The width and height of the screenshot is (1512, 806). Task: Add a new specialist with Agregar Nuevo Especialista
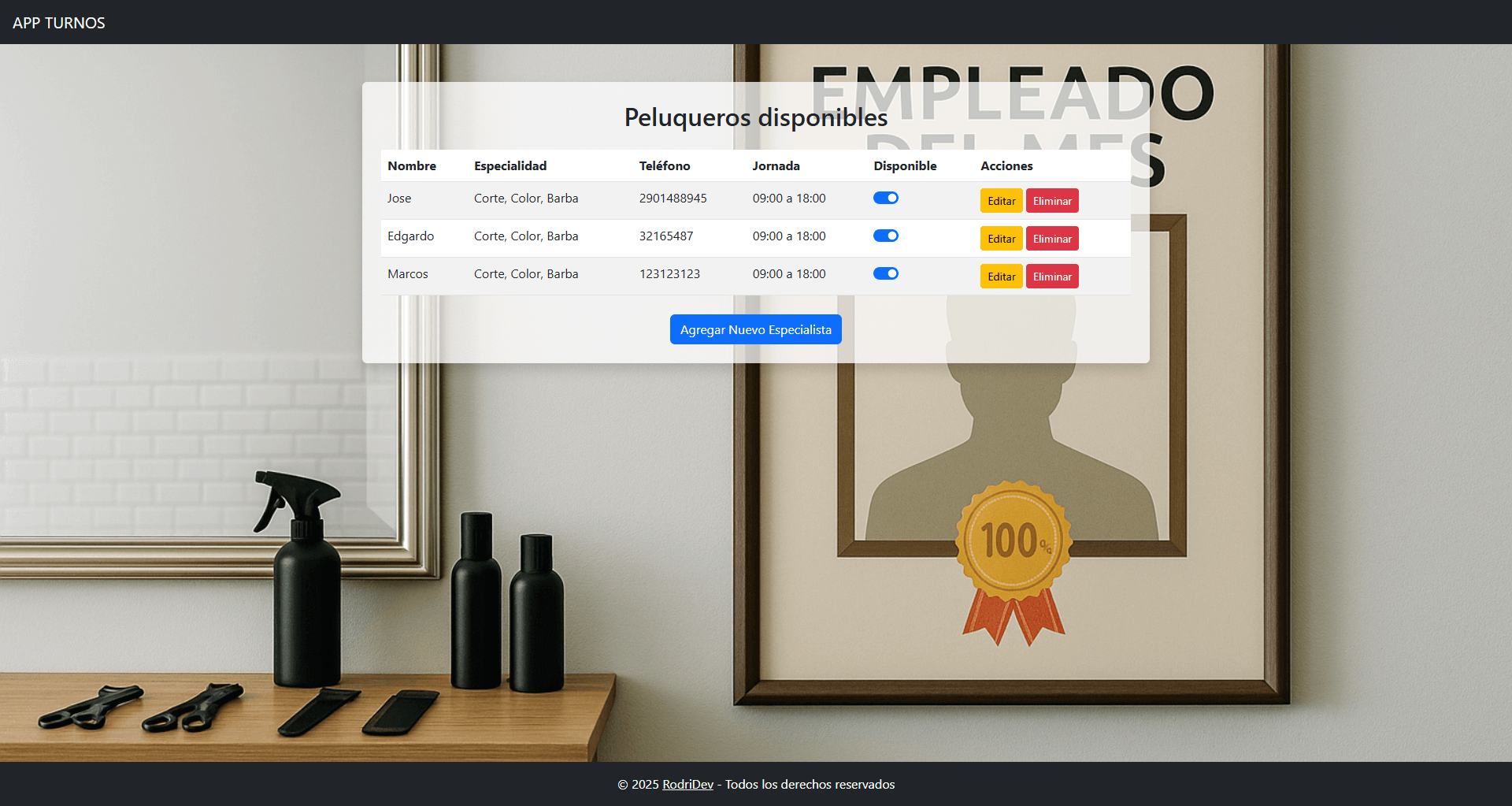pos(755,329)
